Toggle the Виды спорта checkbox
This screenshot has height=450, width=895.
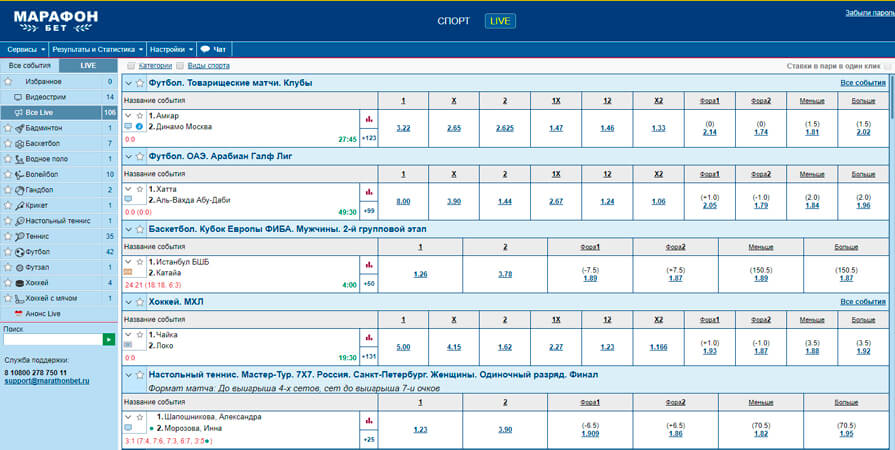180,66
